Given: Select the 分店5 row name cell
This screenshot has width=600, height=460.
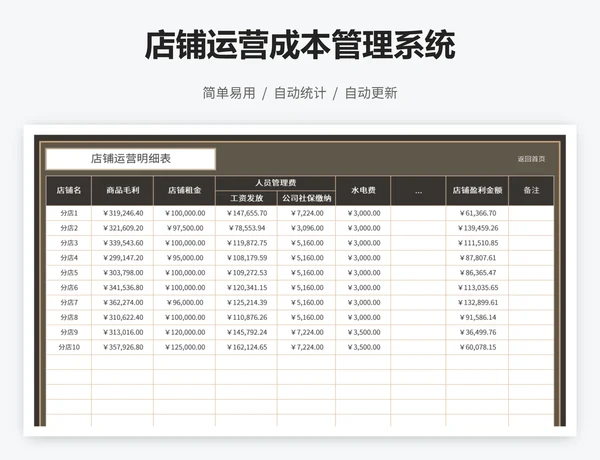Looking at the screenshot, I should tap(69, 273).
